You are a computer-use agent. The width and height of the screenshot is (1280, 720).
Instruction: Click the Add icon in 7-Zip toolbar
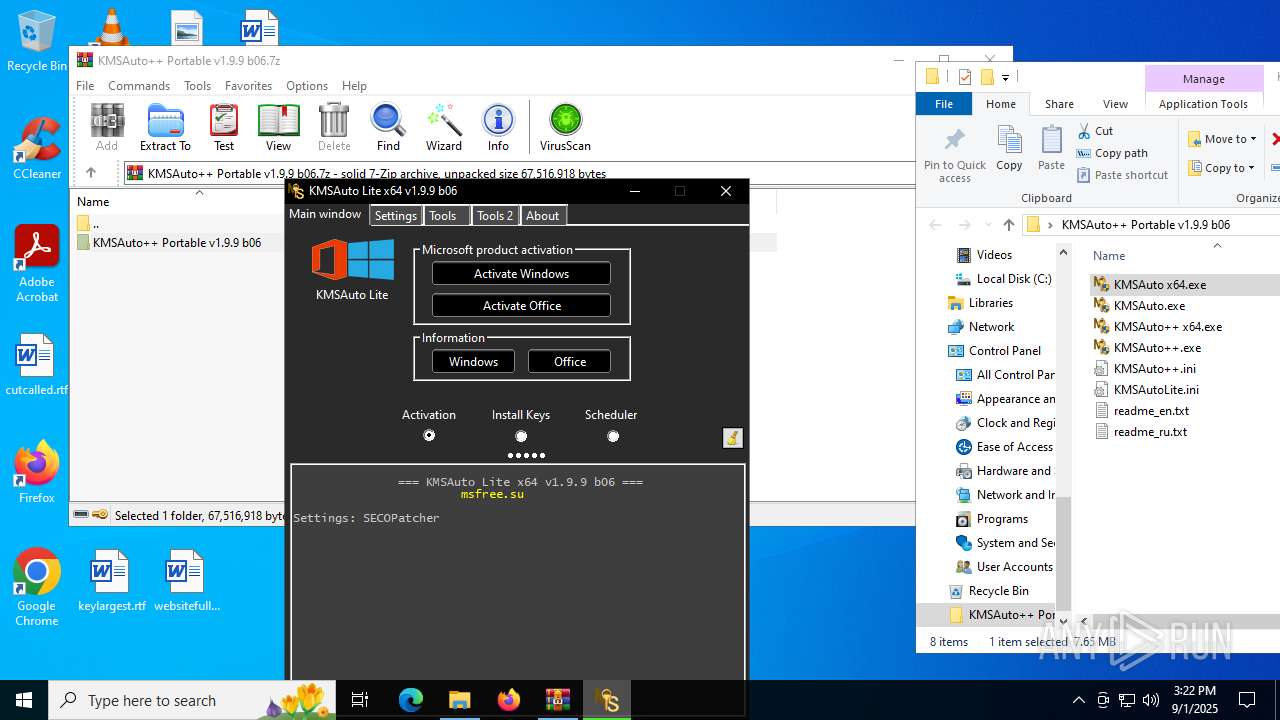(107, 127)
